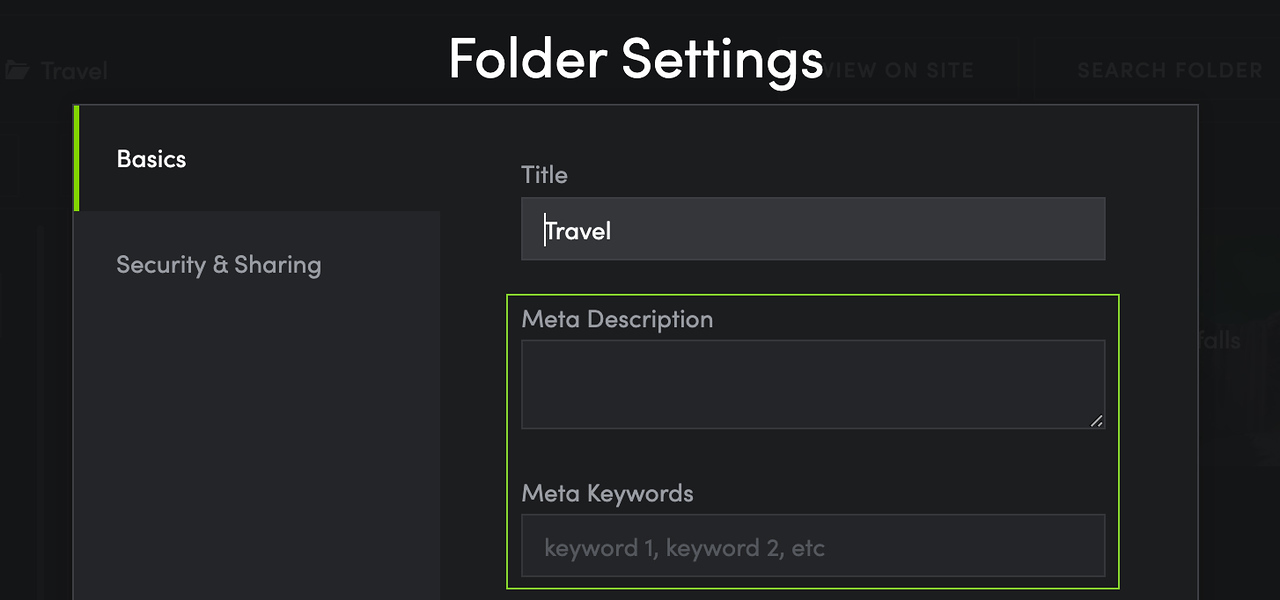Click the dimmed falls text behind the dialog

point(1218,340)
